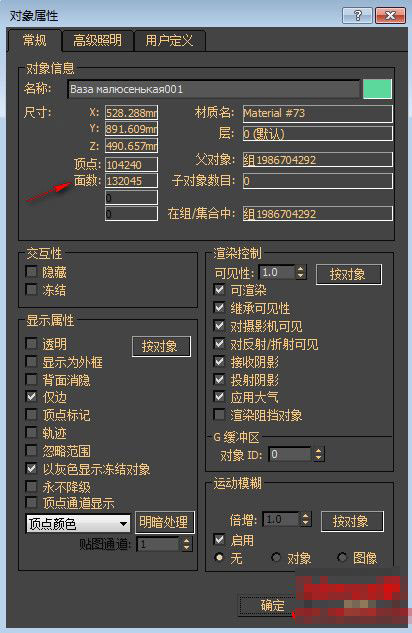The height and width of the screenshot is (633, 412).
Task: Decrease map channel spinner value
Action: click(x=186, y=548)
